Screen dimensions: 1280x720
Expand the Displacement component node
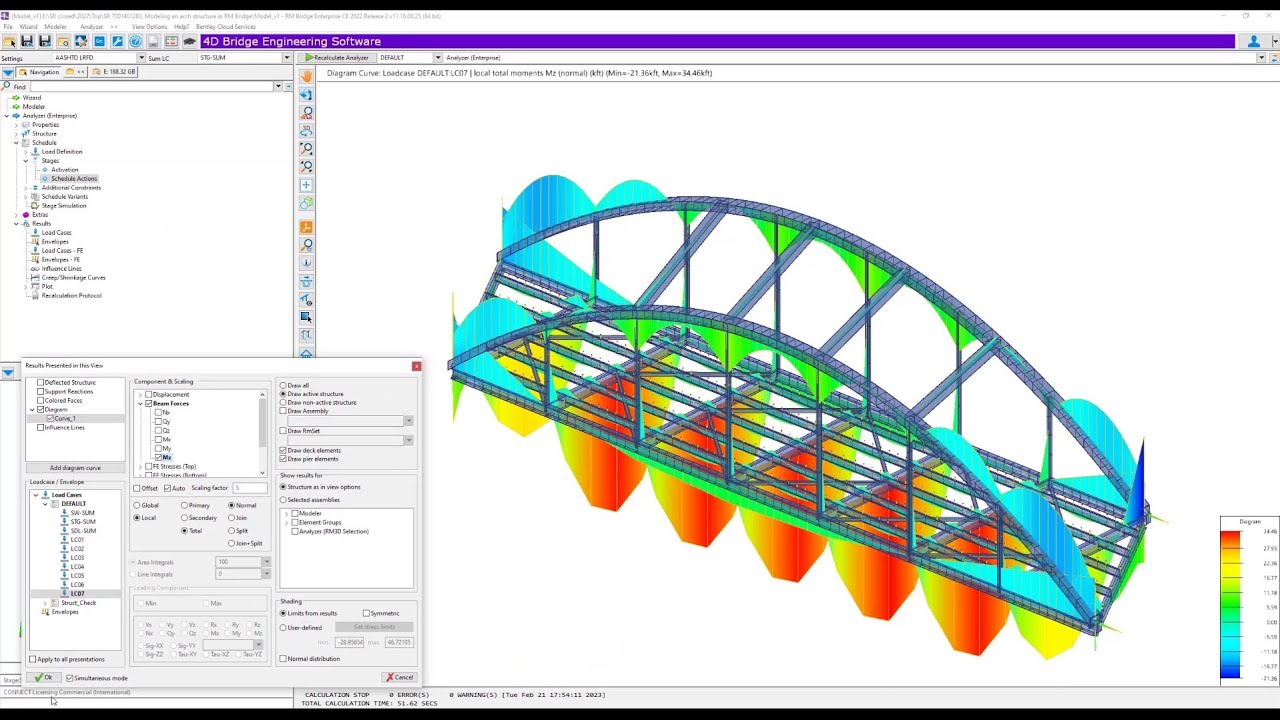140,394
